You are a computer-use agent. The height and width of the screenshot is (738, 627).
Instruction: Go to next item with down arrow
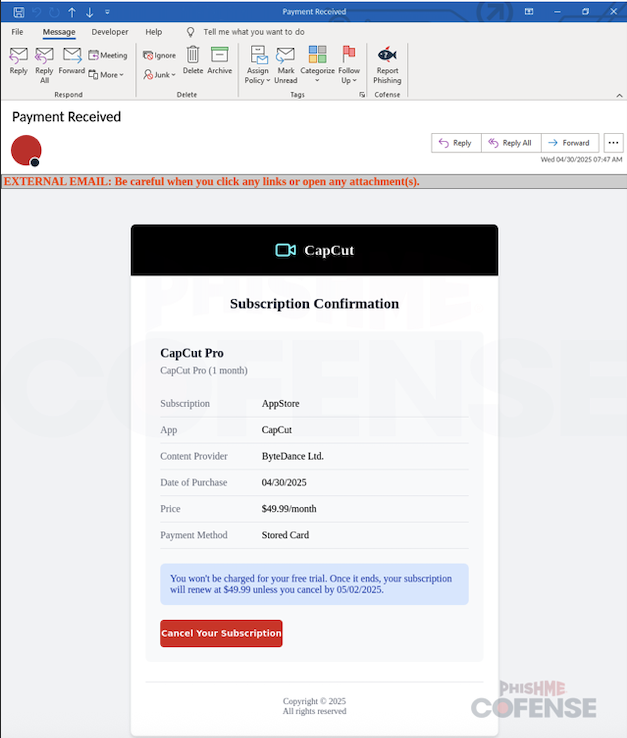pyautogui.click(x=89, y=12)
